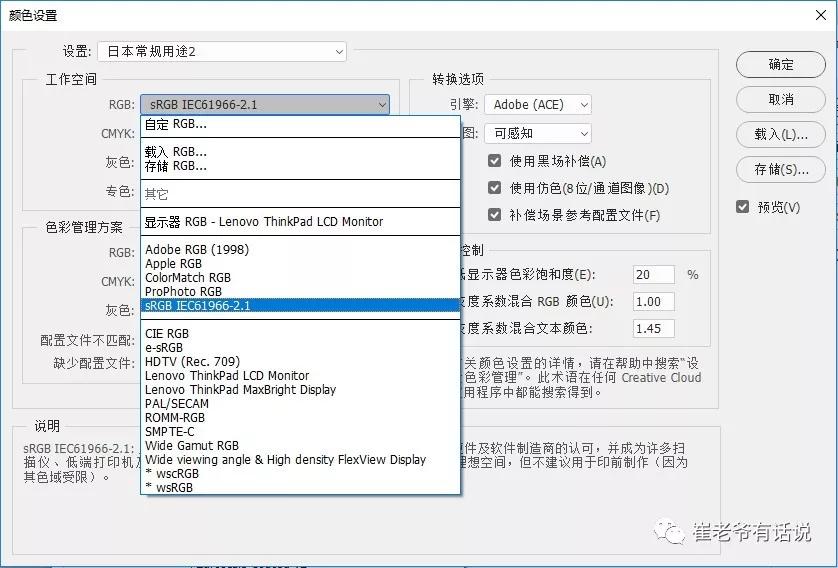Image resolution: width=838 pixels, height=568 pixels.
Task: Click the saturation percentage field showing 20
Action: click(653, 275)
